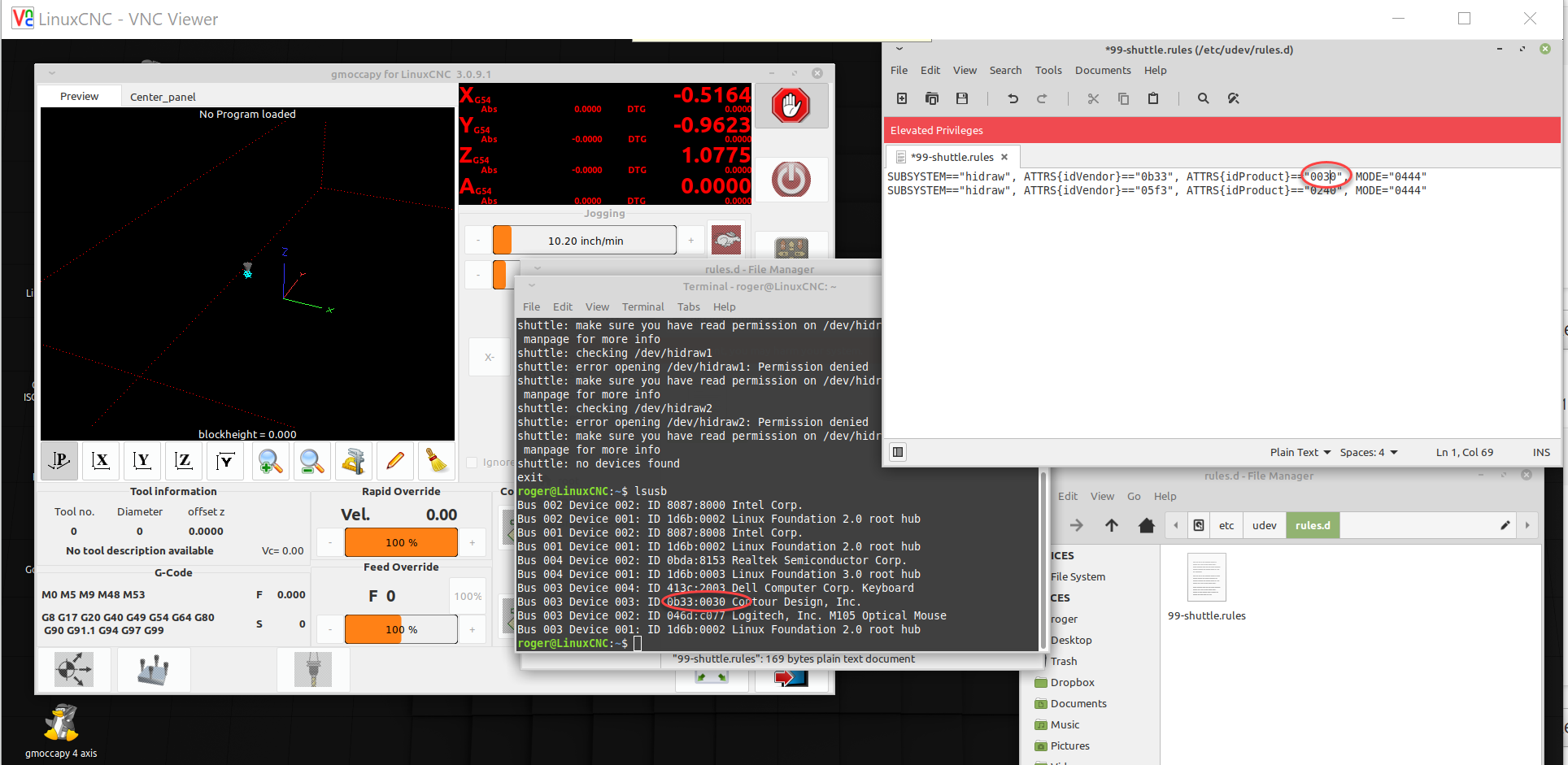The height and width of the screenshot is (765, 1568).
Task: Reset Feed Override with 100% button
Action: (468, 596)
